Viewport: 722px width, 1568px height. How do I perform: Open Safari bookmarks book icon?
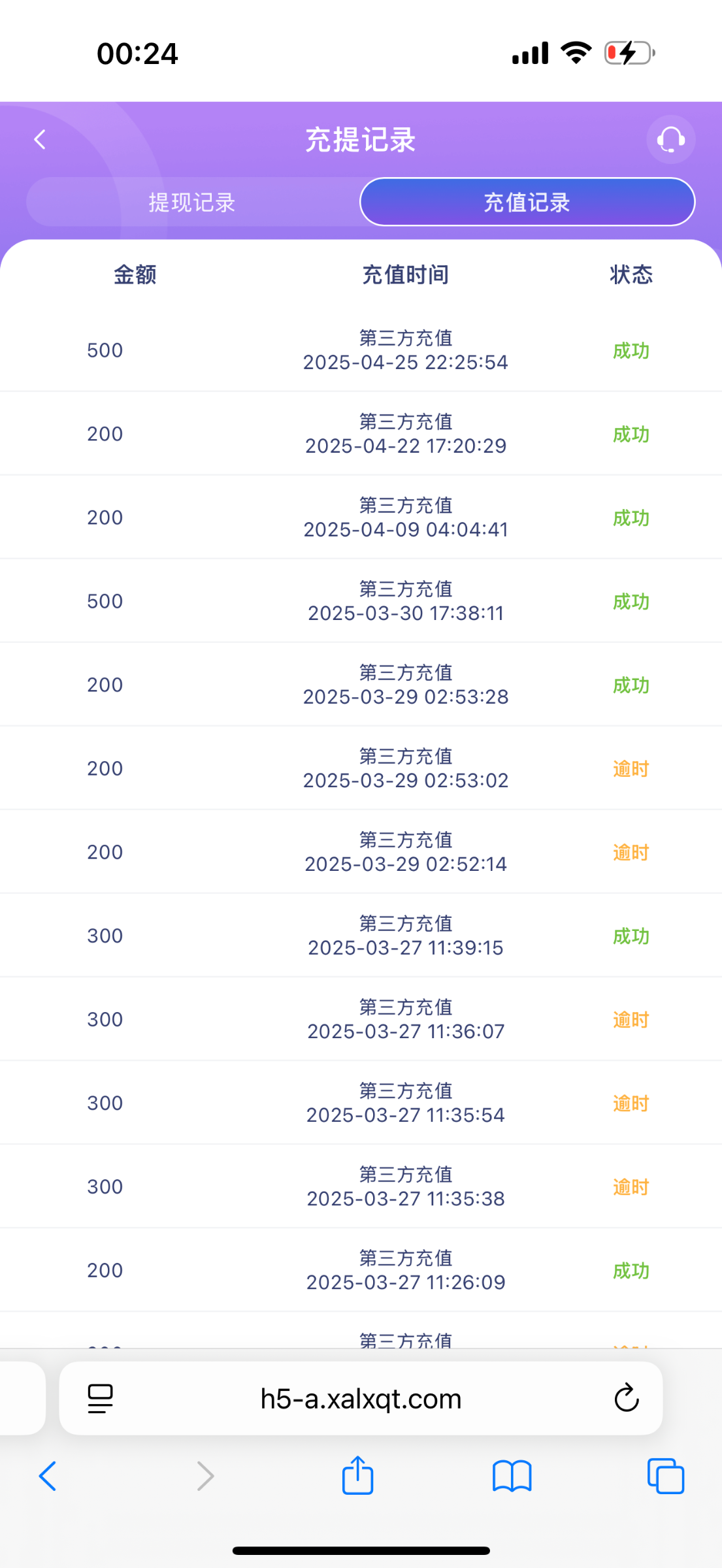512,1476
